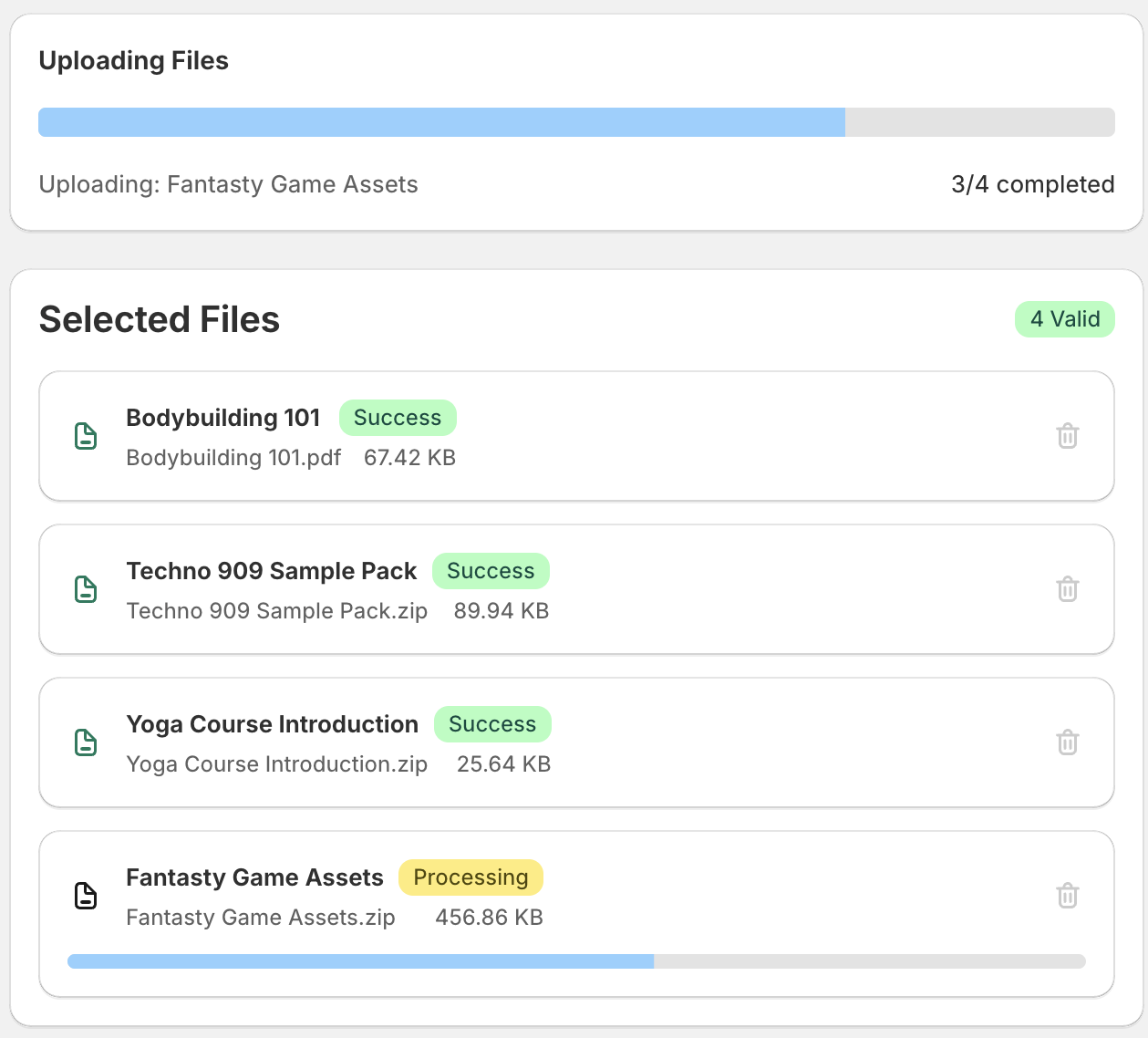Delete the Bodybuilding 101 file

[1067, 436]
